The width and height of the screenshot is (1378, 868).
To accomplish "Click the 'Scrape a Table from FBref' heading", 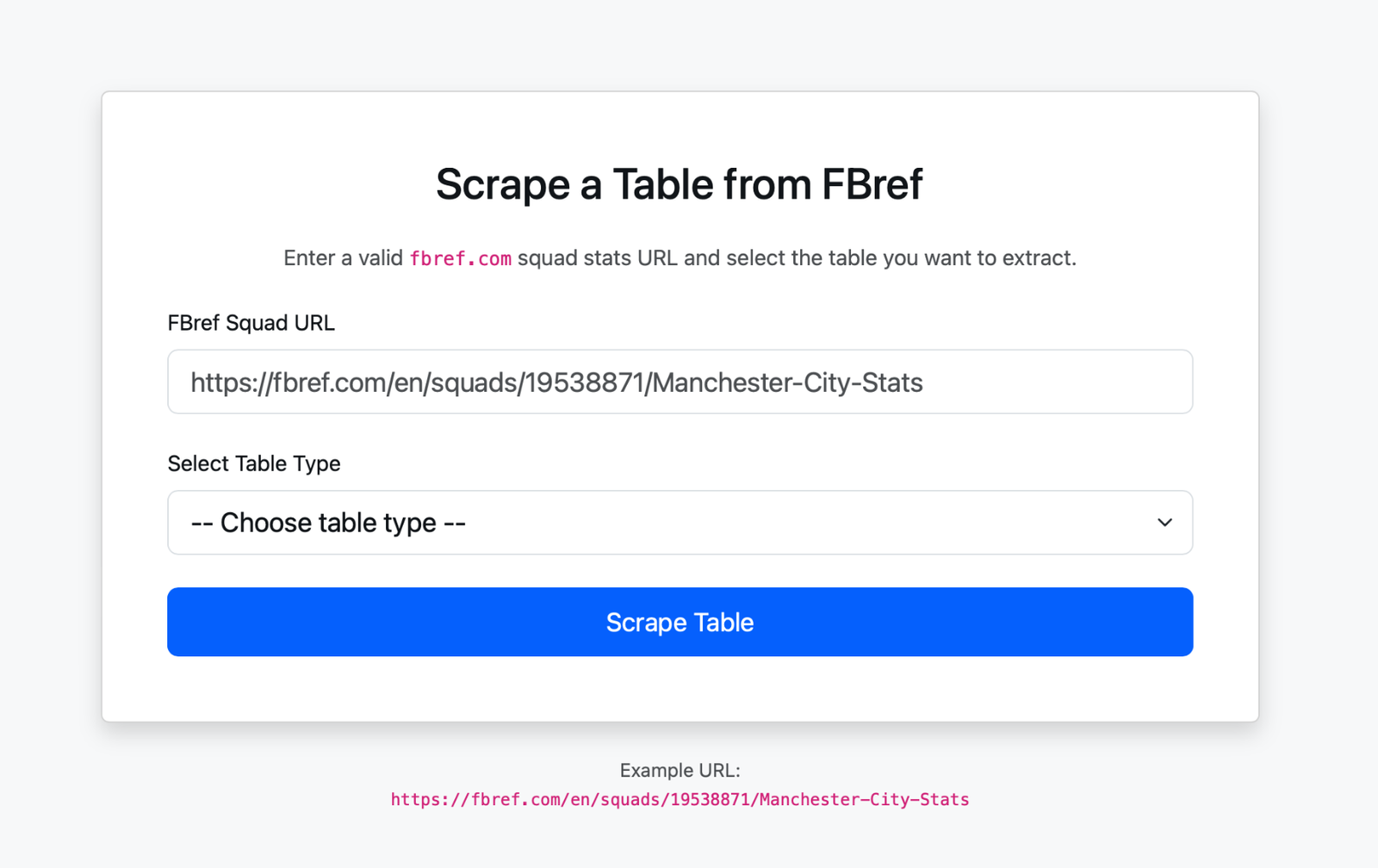I will 680,183.
